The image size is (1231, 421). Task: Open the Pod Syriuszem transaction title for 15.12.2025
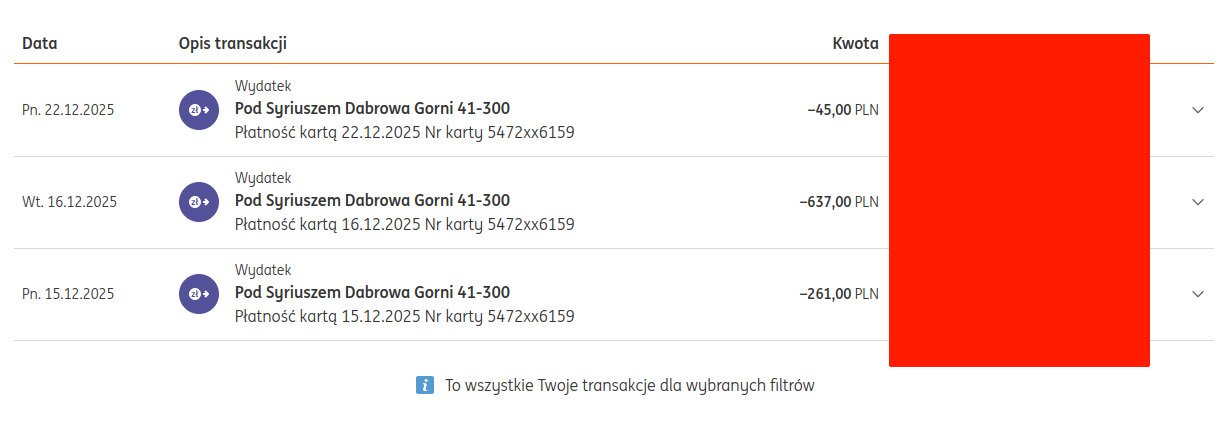(x=372, y=293)
